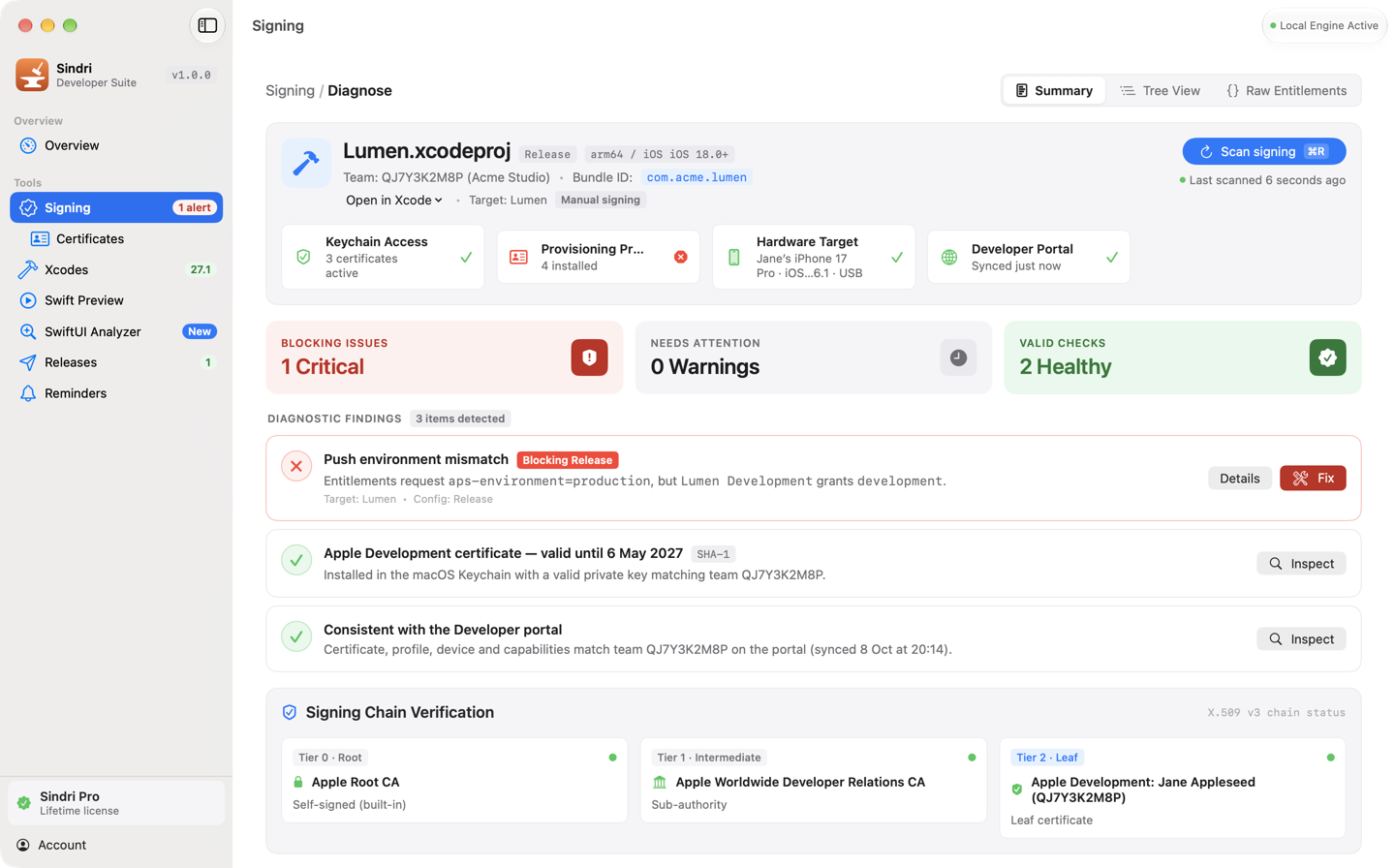Click the Lumen.xcodeproj hammer icon
Image resolution: width=1395 pixels, height=868 pixels.
[x=306, y=163]
